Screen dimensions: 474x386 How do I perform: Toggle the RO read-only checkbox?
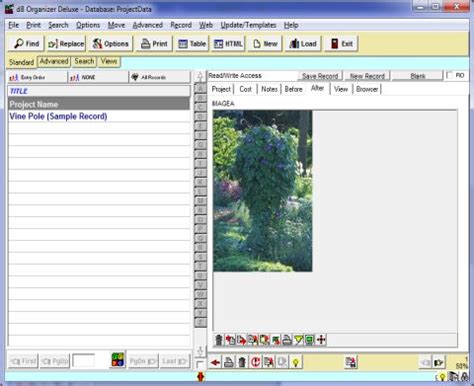pyautogui.click(x=449, y=75)
